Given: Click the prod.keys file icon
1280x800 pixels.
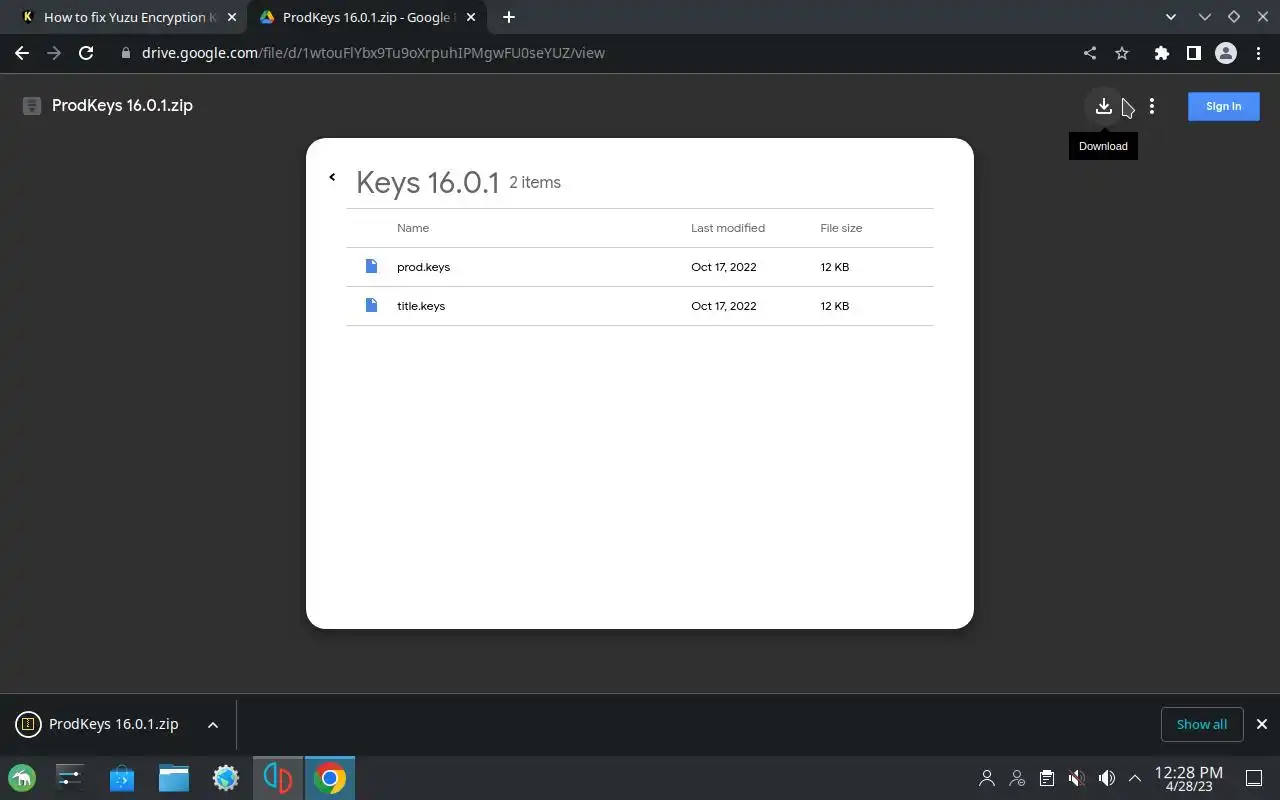Looking at the screenshot, I should pos(371,266).
